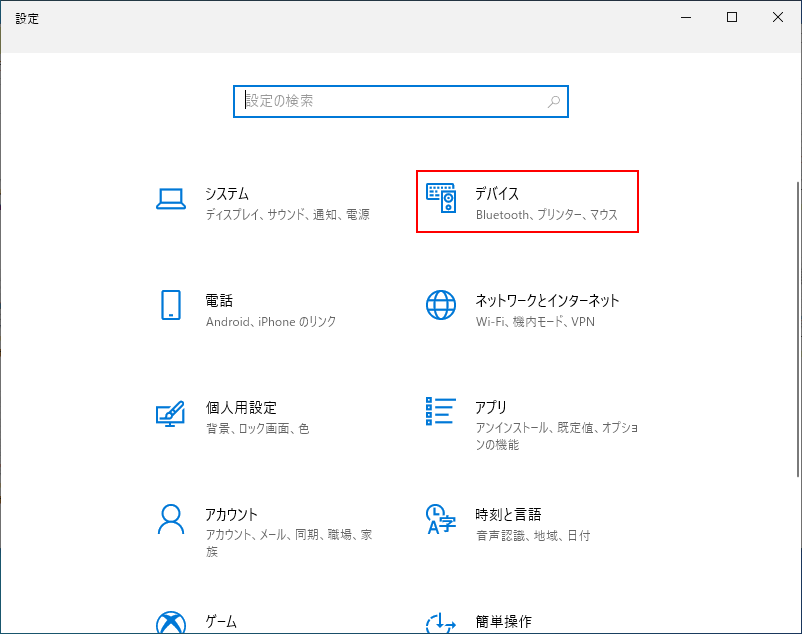Image resolution: width=802 pixels, height=634 pixels.
Task: Minimize the 設定 window
Action: point(686,17)
